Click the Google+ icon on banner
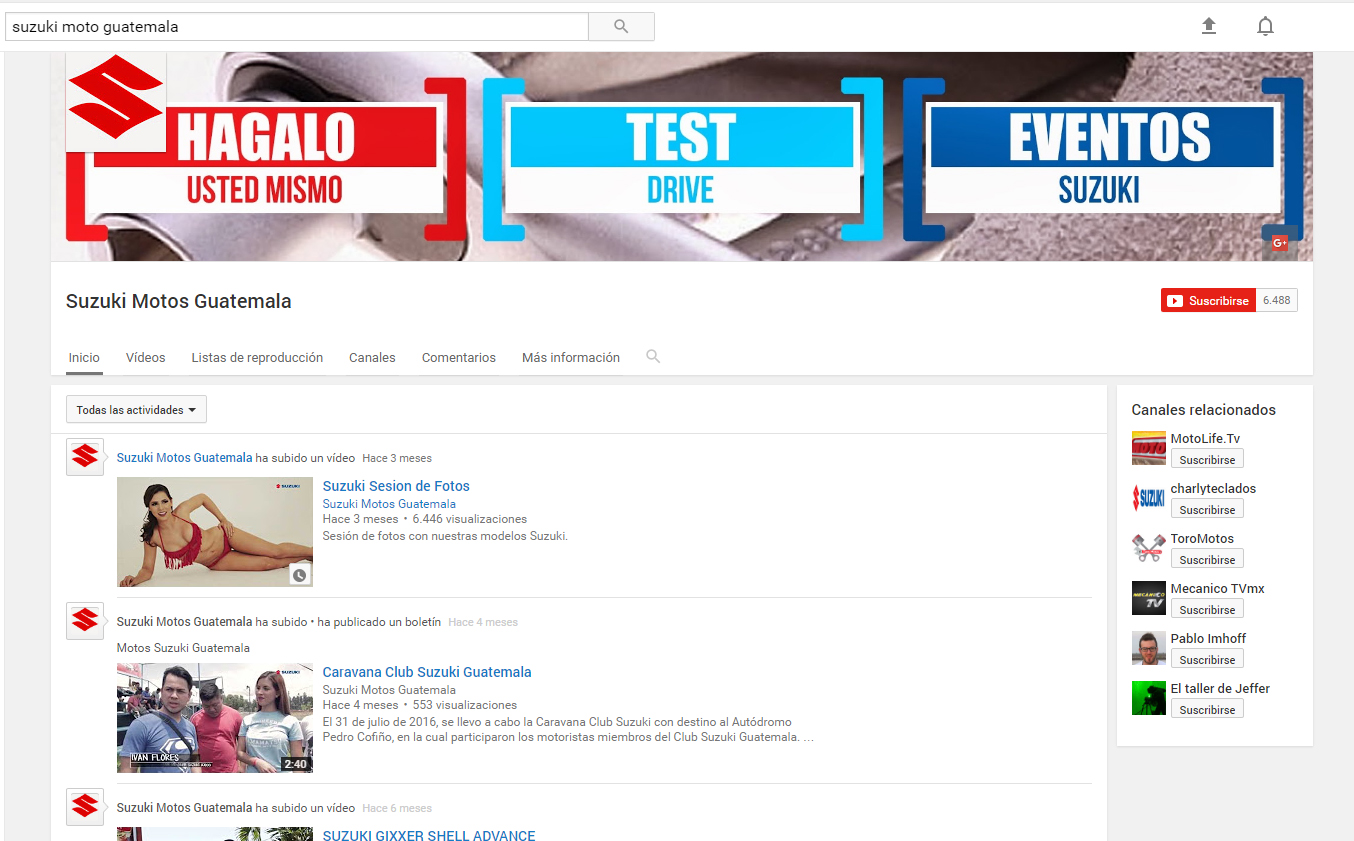 pyautogui.click(x=1279, y=243)
